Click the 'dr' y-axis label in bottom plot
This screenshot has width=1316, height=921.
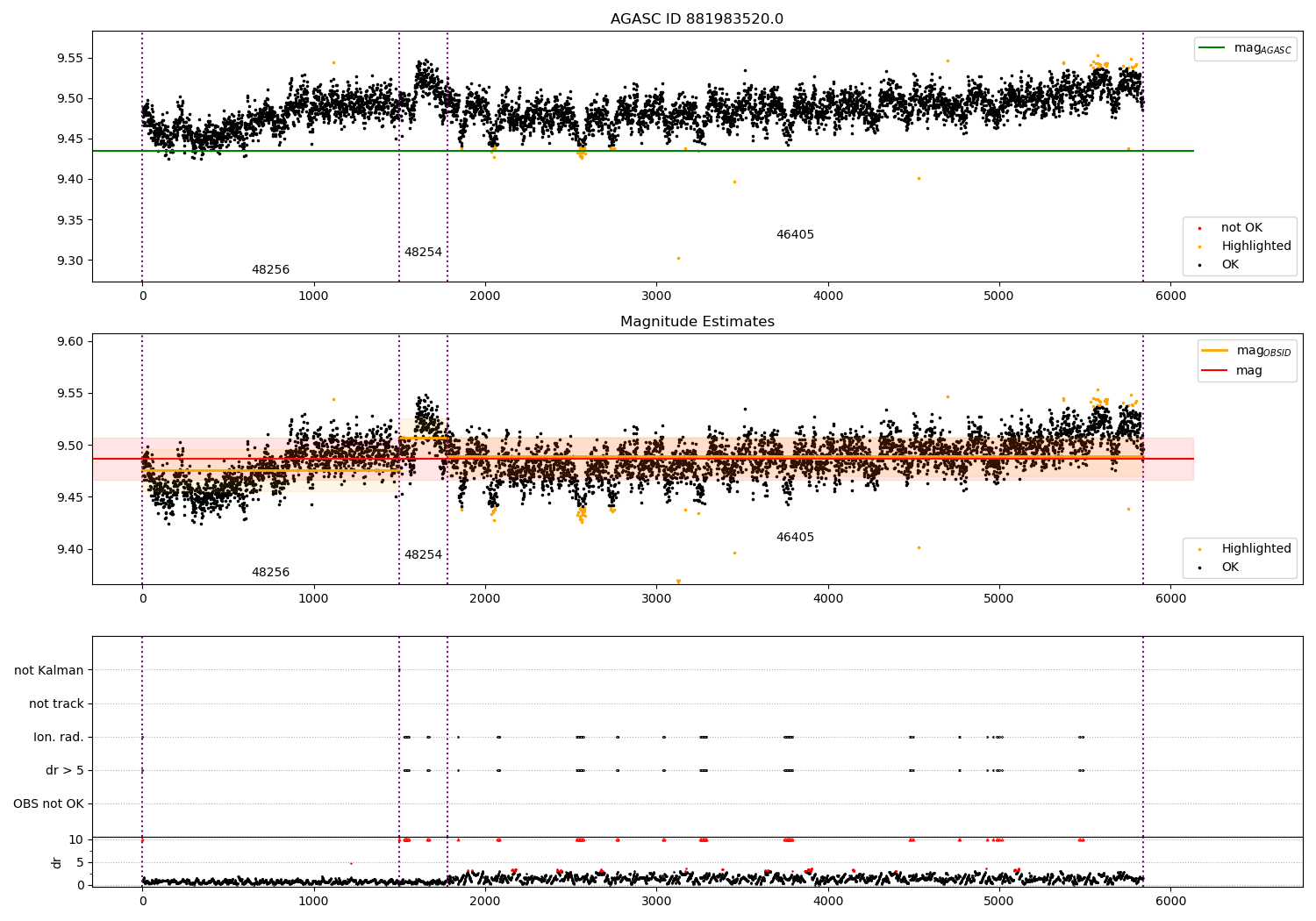coord(57,863)
